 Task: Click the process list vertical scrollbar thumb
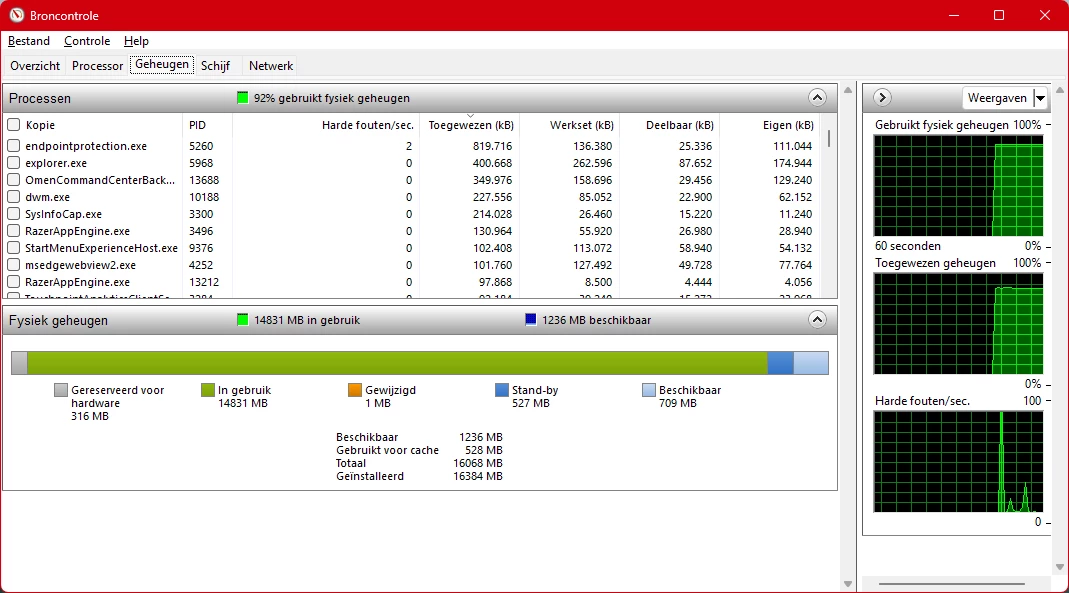click(x=829, y=138)
